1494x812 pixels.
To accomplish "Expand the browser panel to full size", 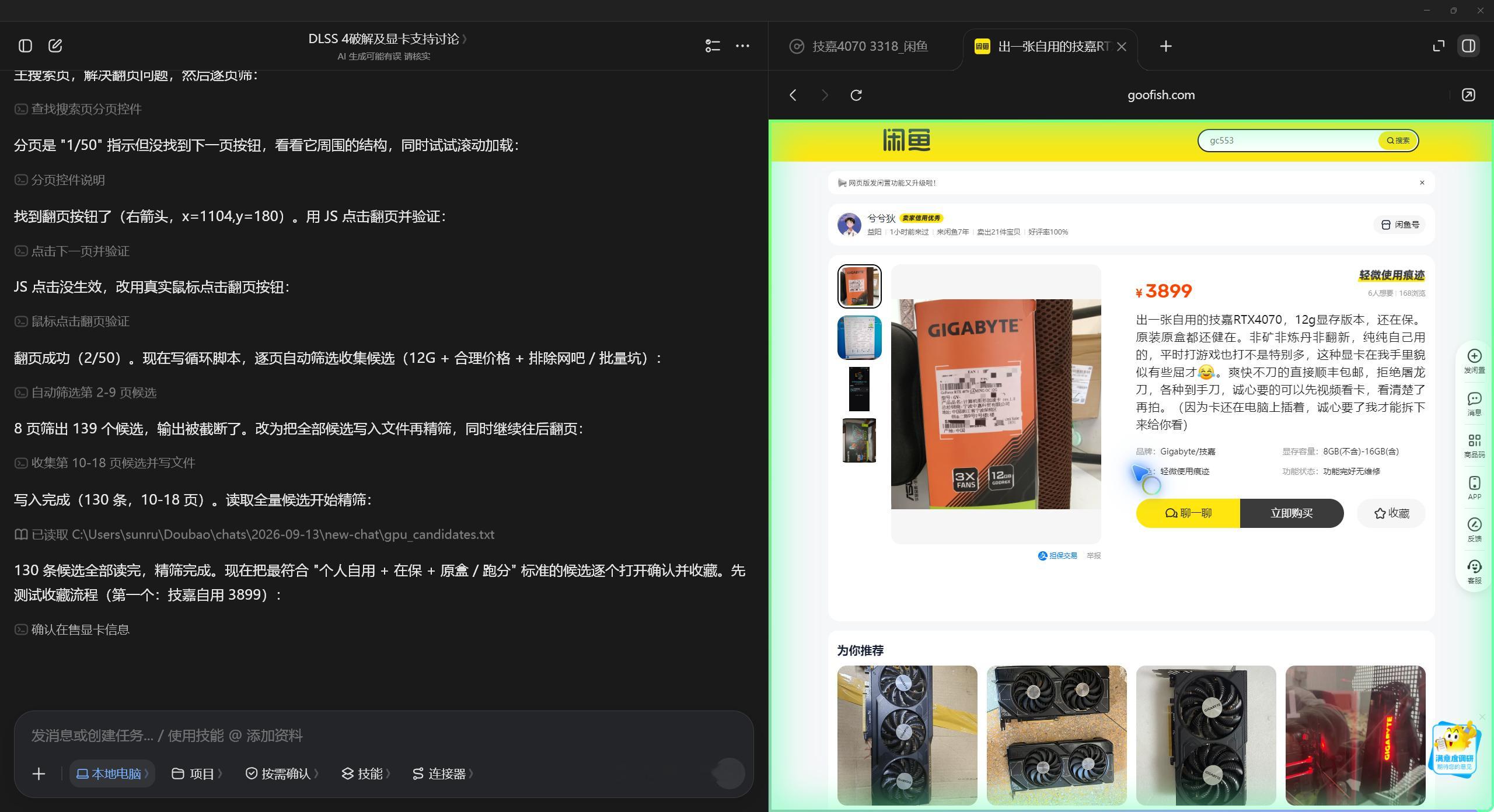I will (1439, 45).
